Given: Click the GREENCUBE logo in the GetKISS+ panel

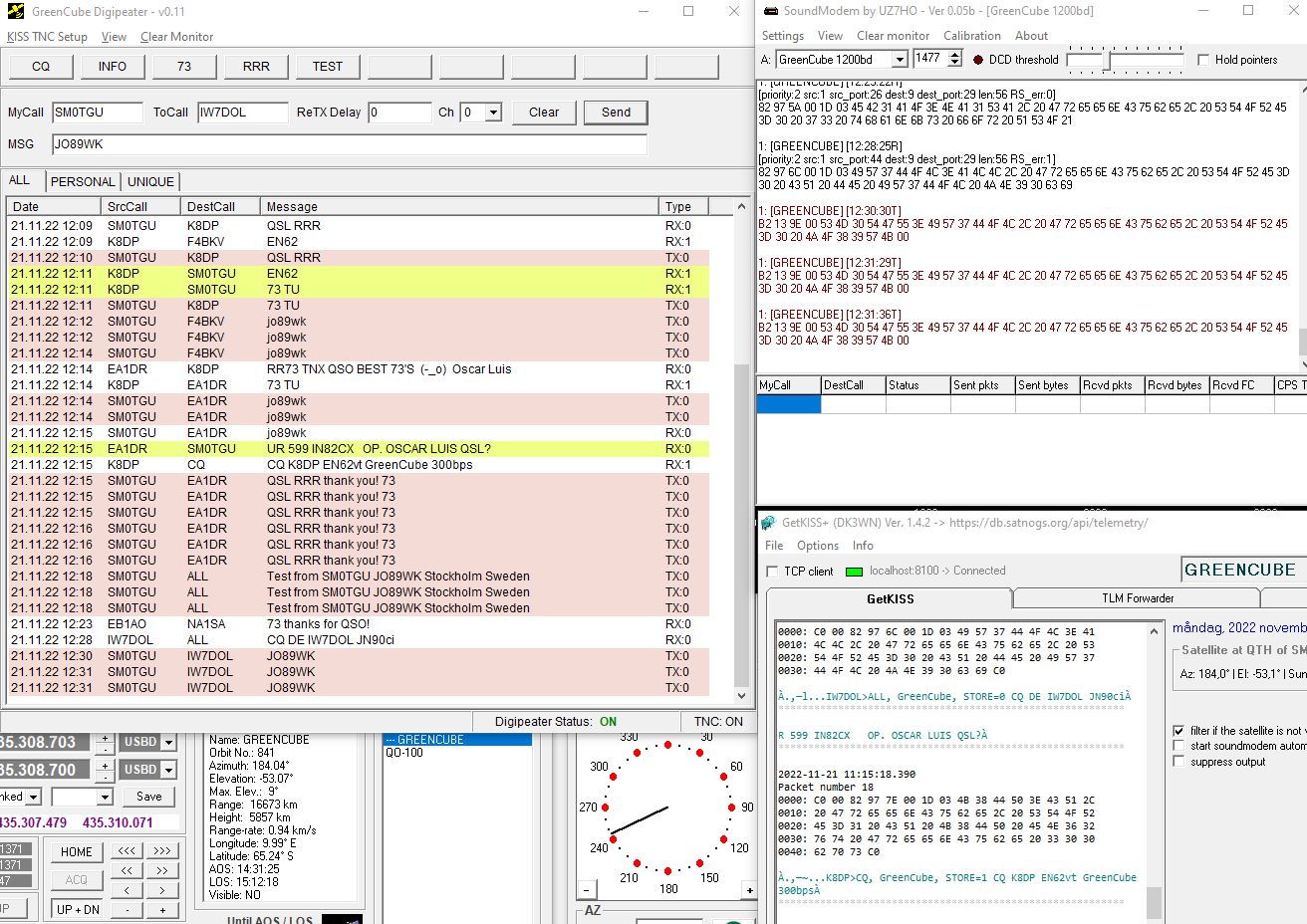Looking at the screenshot, I should (x=1241, y=570).
